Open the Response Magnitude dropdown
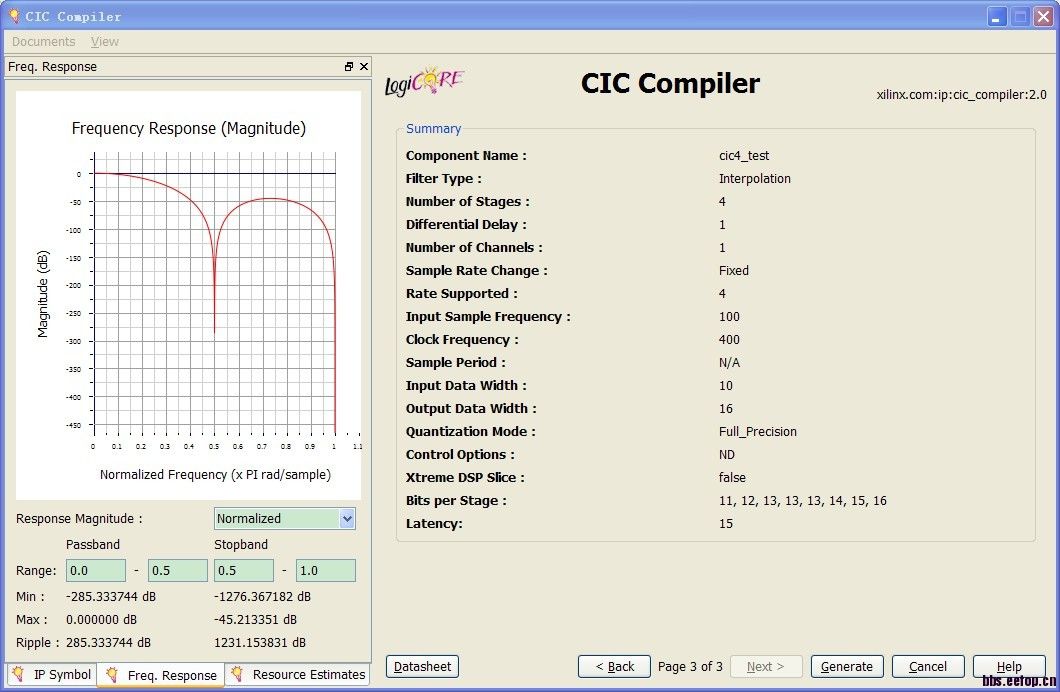 (347, 518)
